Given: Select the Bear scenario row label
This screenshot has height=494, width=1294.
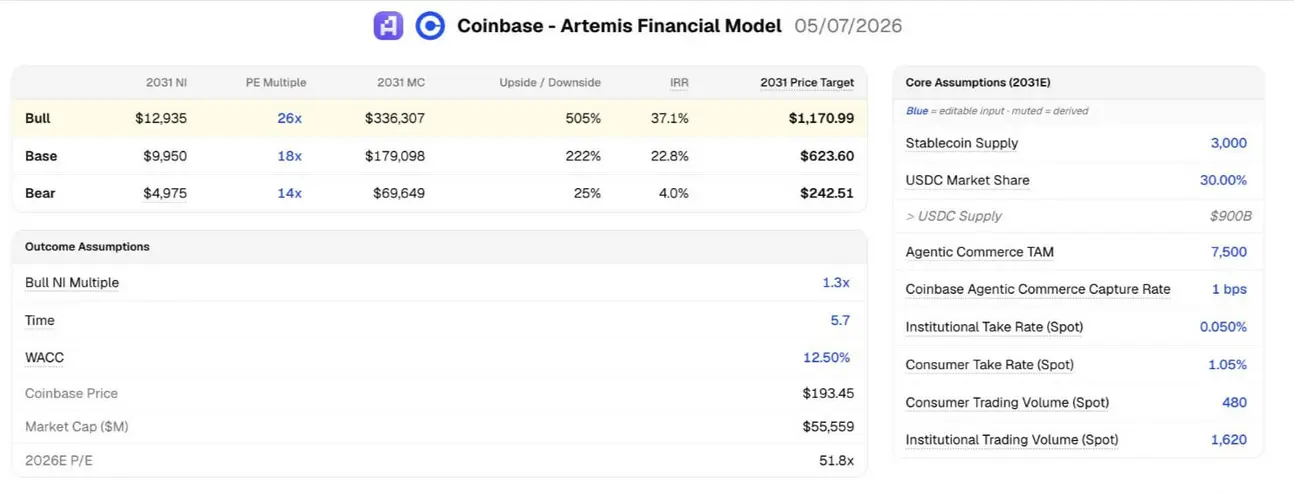Looking at the screenshot, I should coord(40,193).
